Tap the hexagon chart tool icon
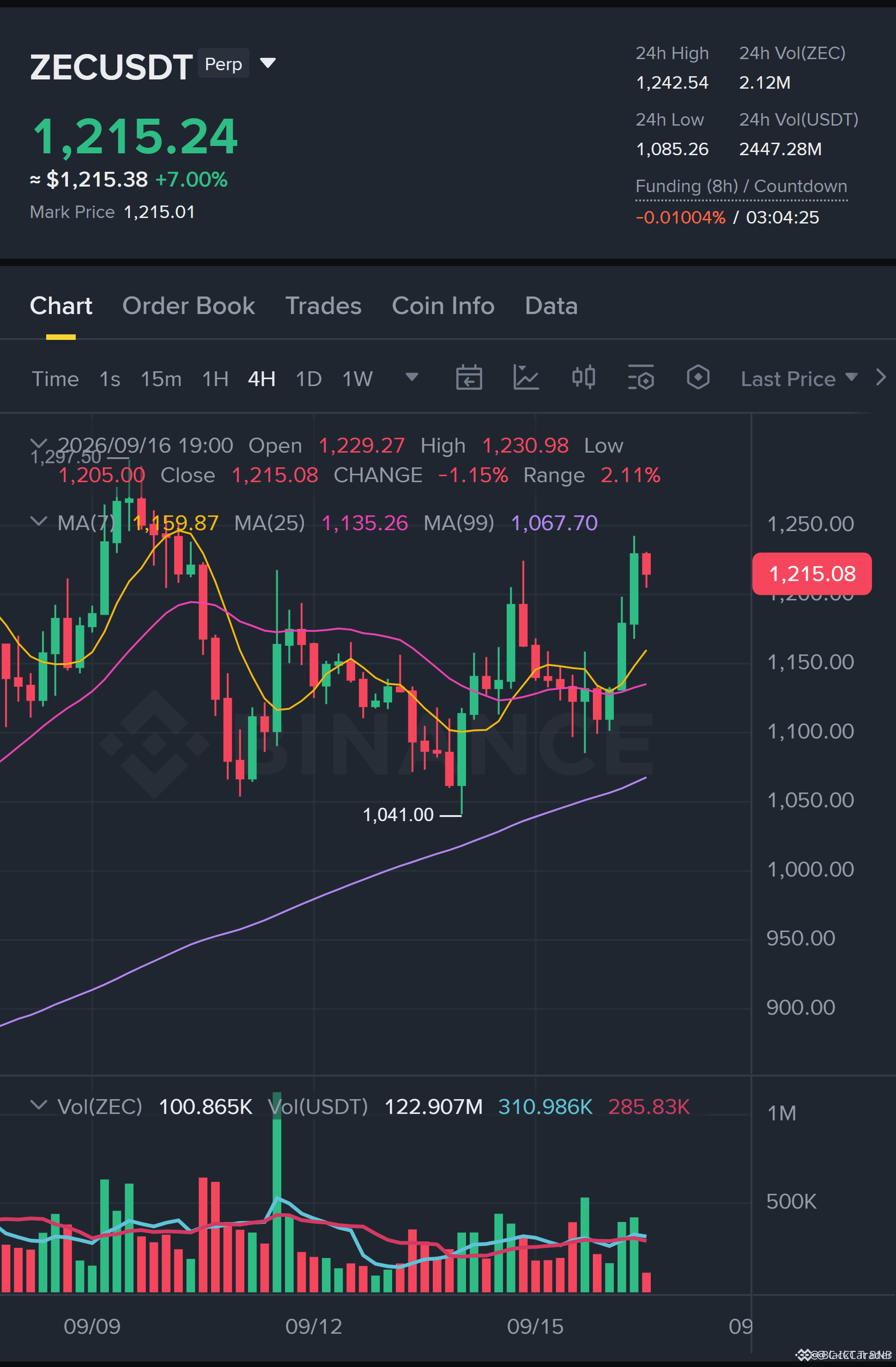The width and height of the screenshot is (896, 1367). tap(698, 378)
